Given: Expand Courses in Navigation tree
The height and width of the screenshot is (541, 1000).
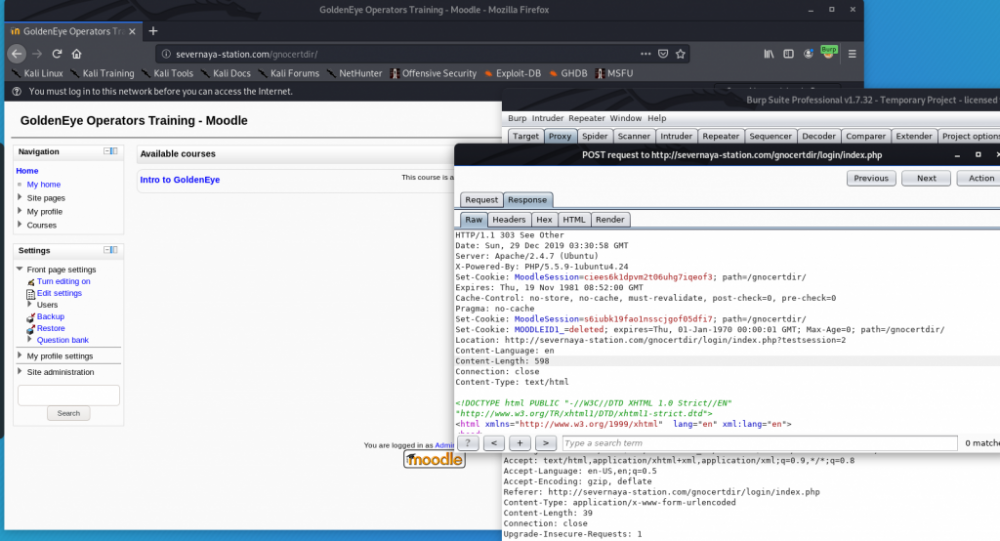Looking at the screenshot, I should (19, 224).
